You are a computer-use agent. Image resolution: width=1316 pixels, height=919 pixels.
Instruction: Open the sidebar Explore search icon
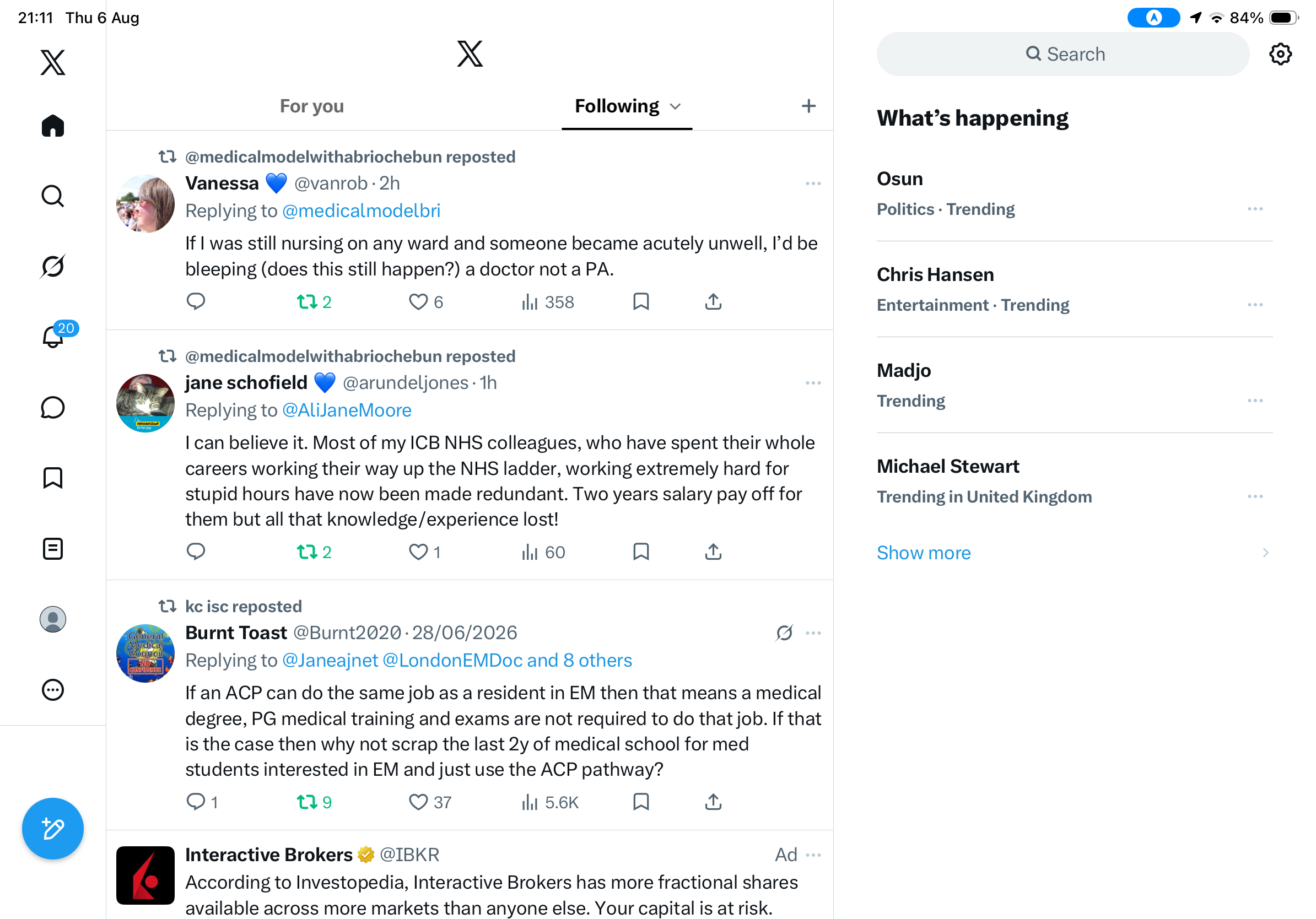(x=53, y=196)
